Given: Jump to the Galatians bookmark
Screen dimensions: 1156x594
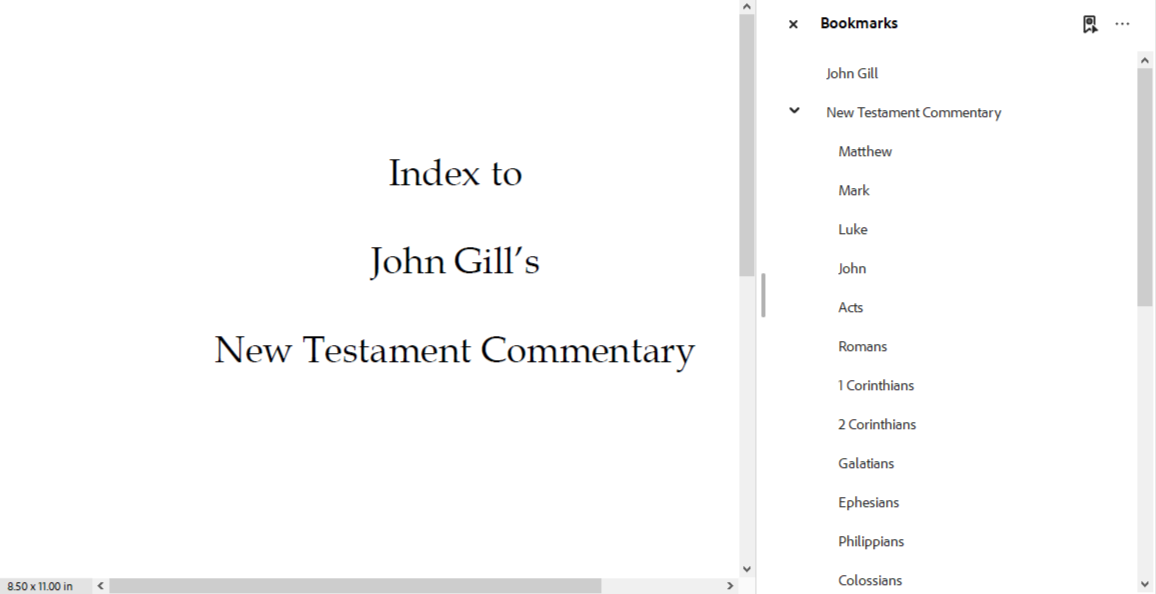Looking at the screenshot, I should [x=866, y=463].
